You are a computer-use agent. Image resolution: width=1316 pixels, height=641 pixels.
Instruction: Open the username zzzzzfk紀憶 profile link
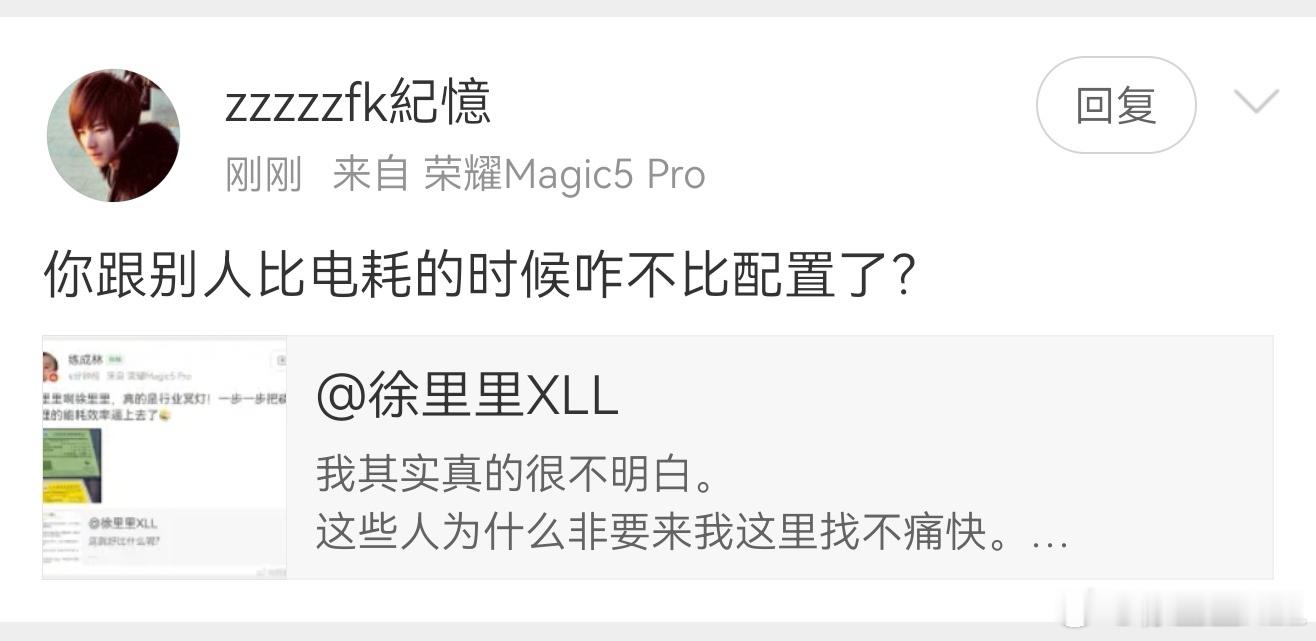pyautogui.click(x=358, y=103)
